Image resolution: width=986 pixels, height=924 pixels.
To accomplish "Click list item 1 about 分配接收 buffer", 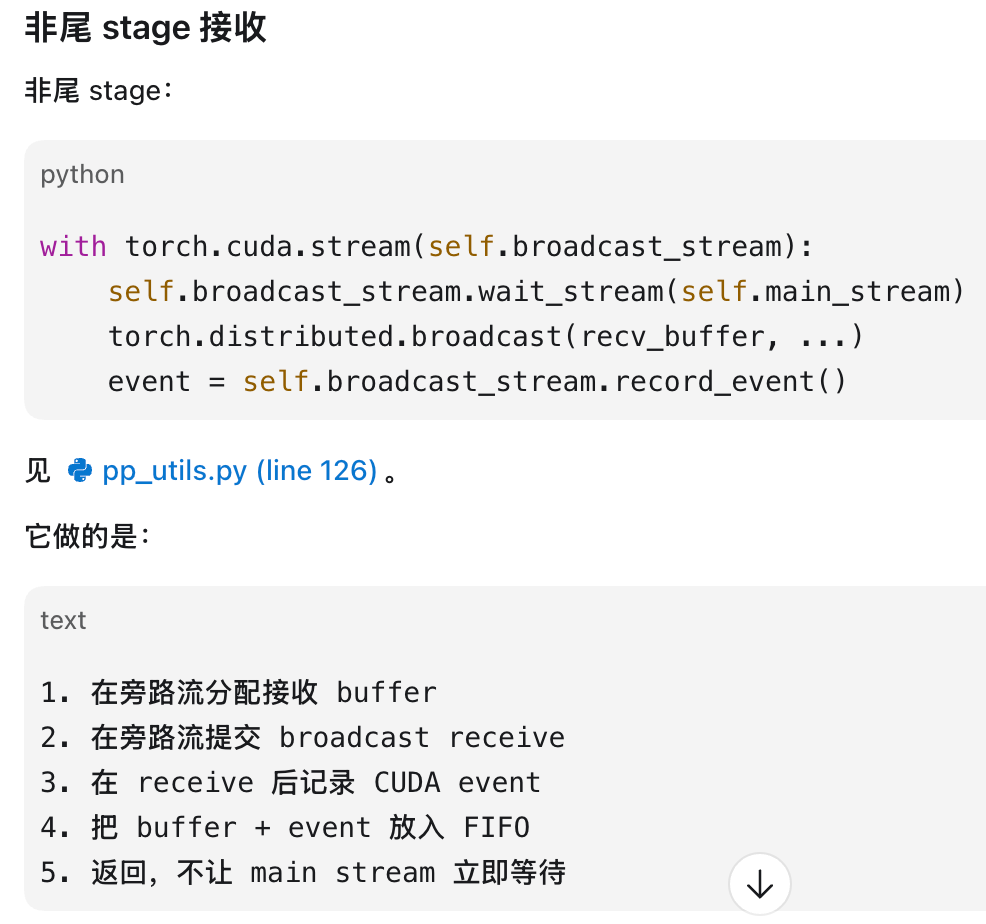I will (238, 693).
